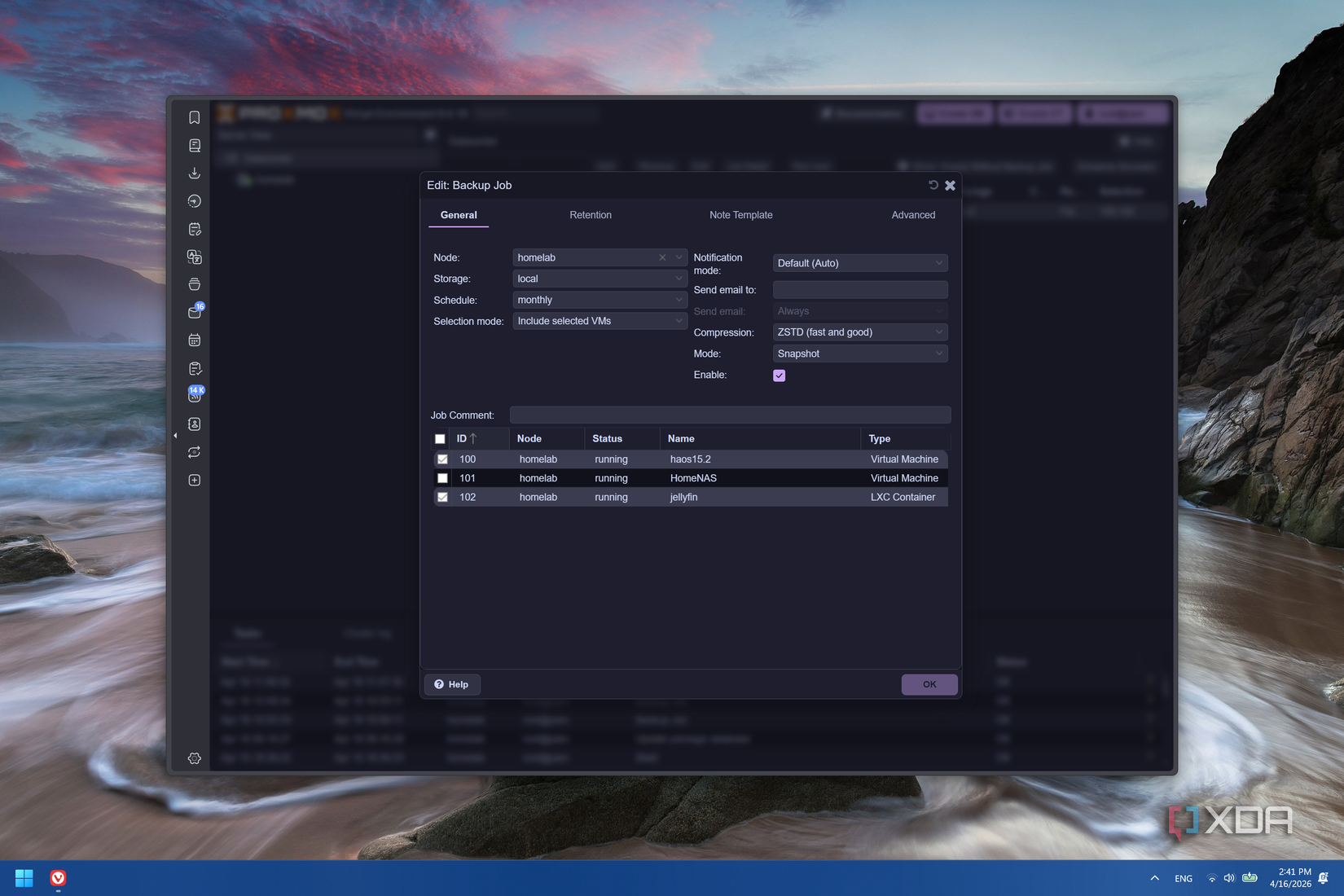Open the Downloads panel in the sidebar

(x=194, y=173)
